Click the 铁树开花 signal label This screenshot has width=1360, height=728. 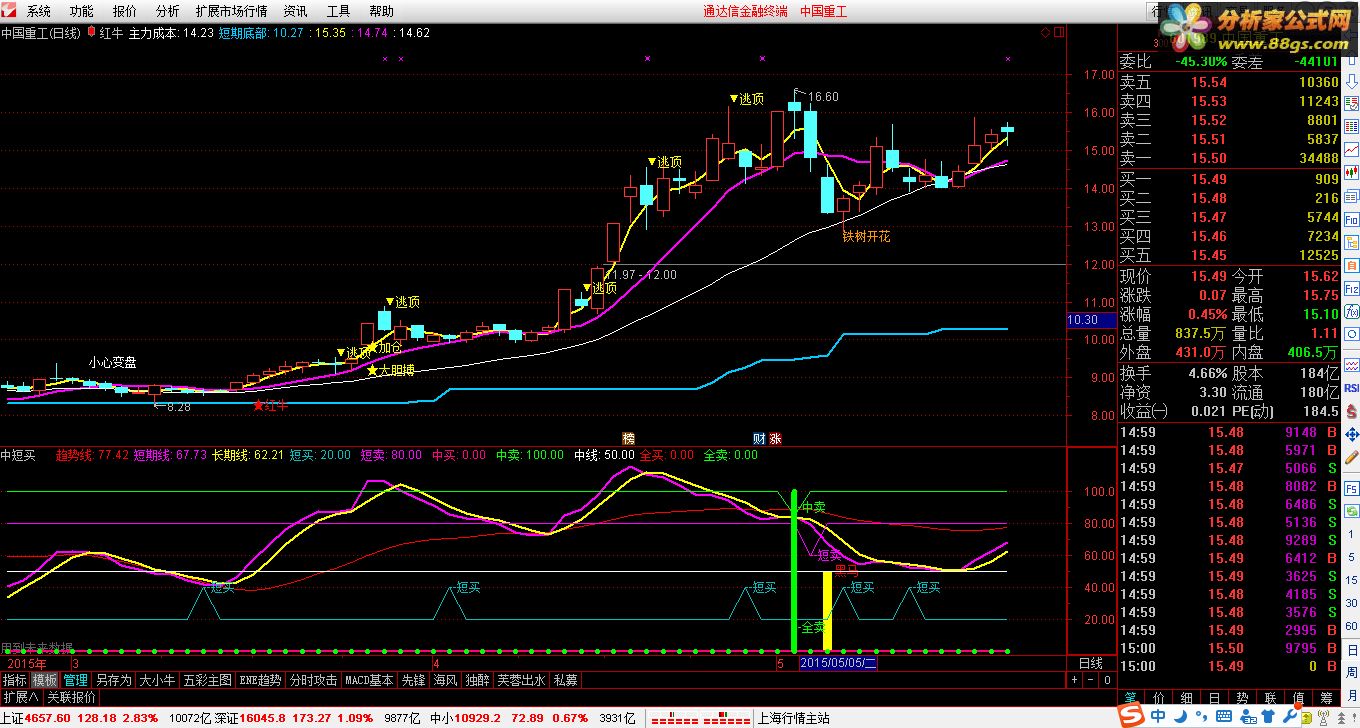pyautogui.click(x=866, y=237)
